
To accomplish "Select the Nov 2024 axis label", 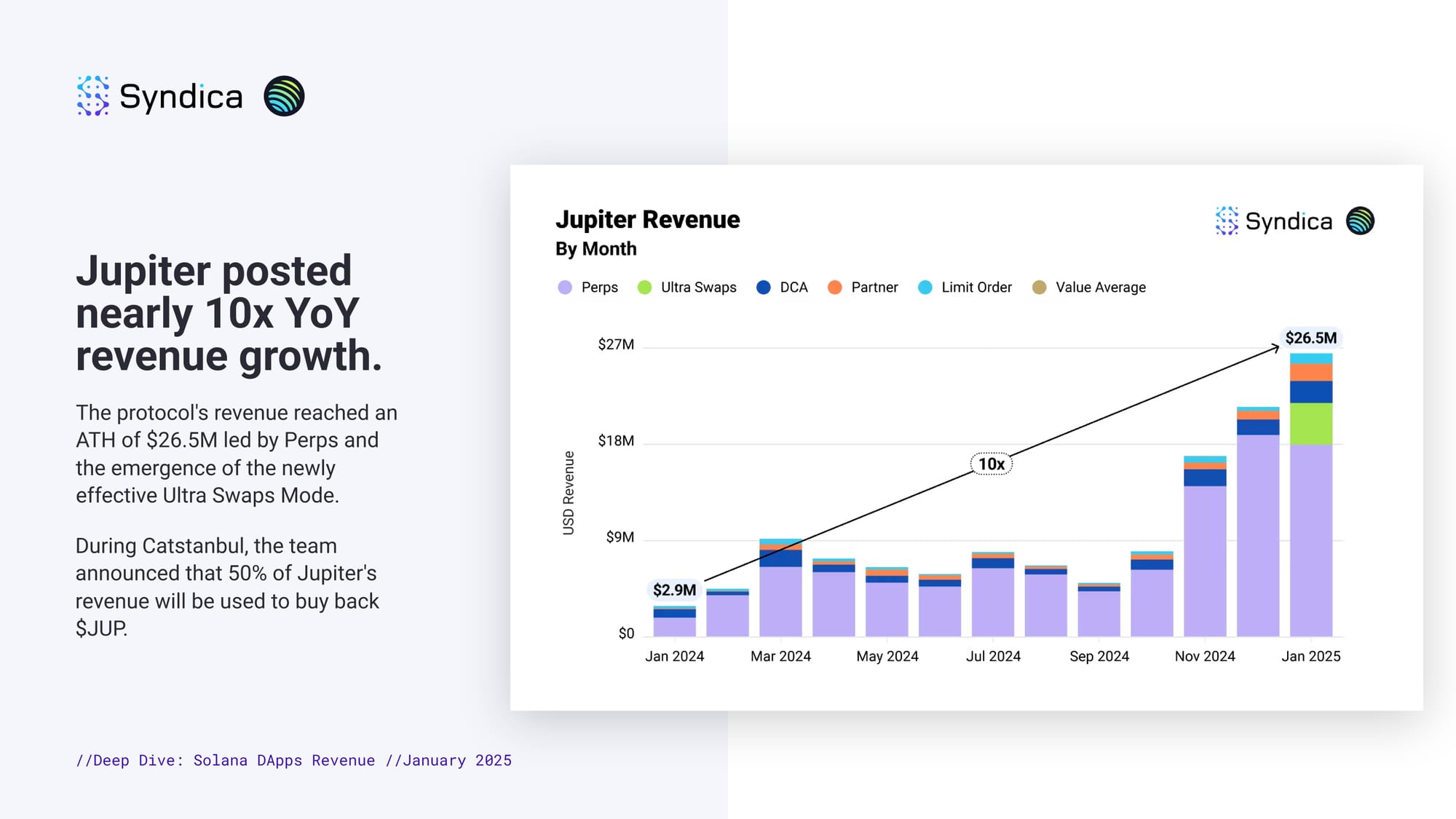I will point(1205,656).
